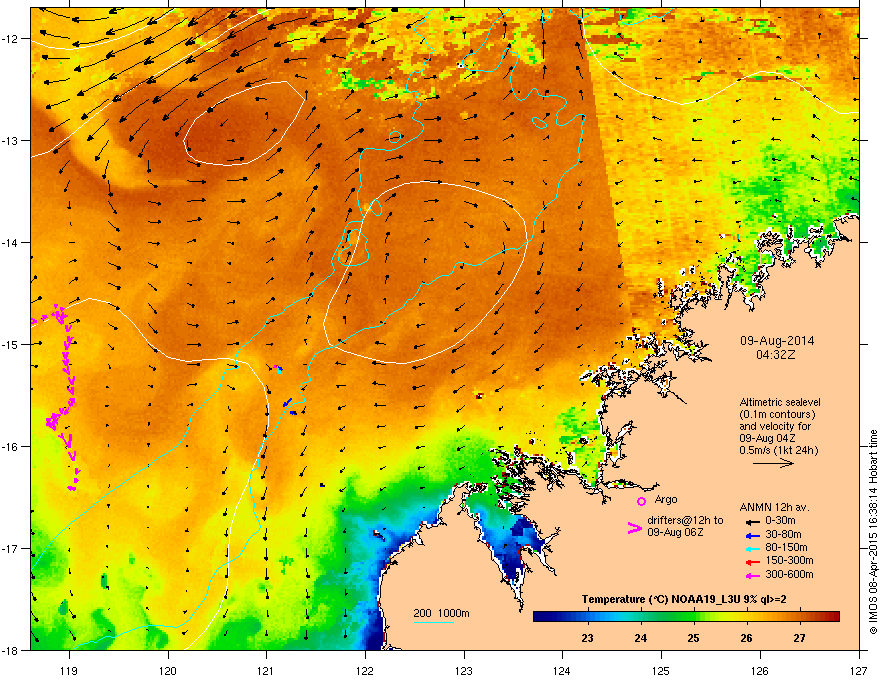Click the longitude axis label 123
Image resolution: width=880 pixels, height=680 pixels.
[464, 671]
